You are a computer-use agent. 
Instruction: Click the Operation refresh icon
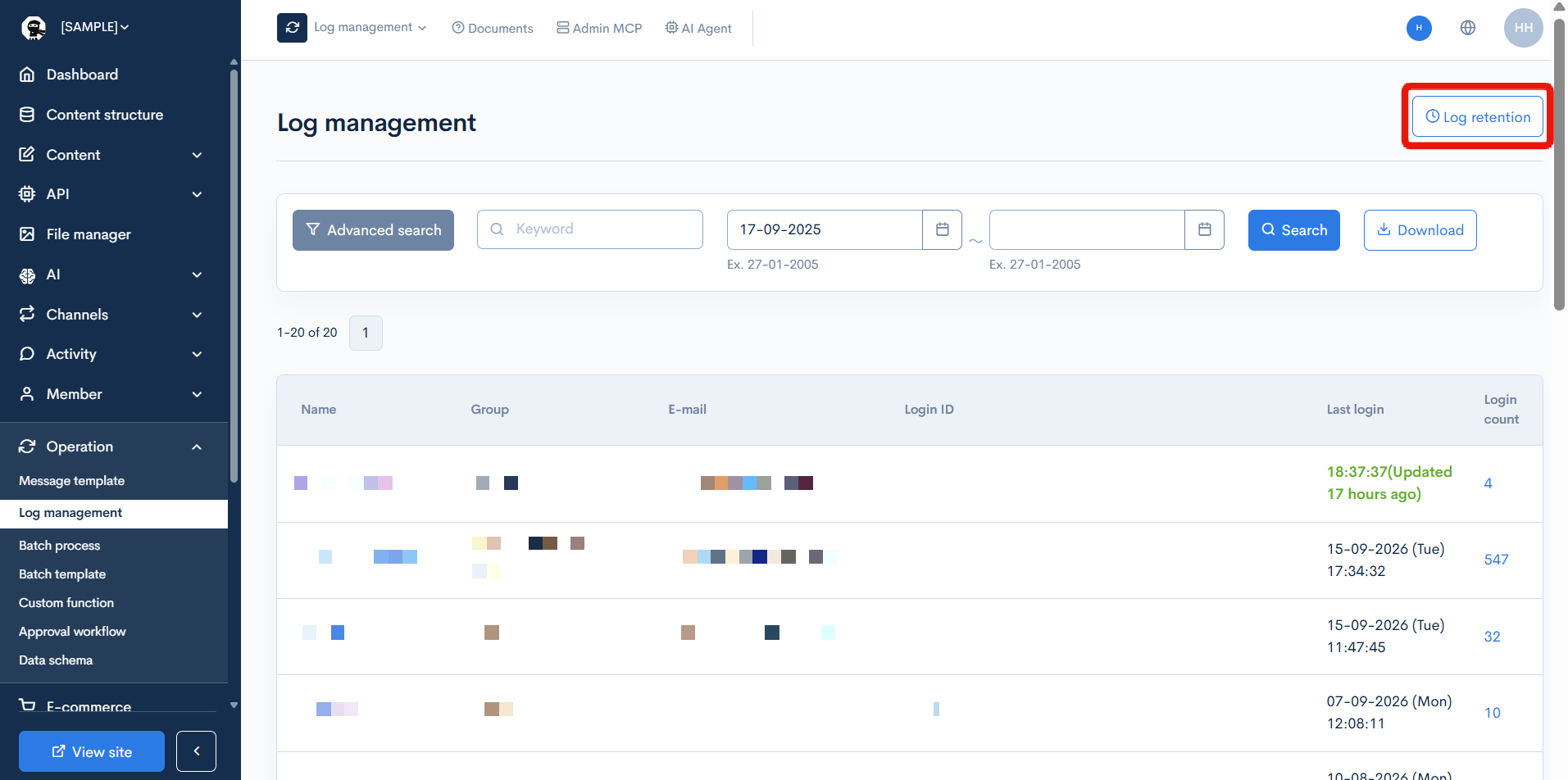27,447
